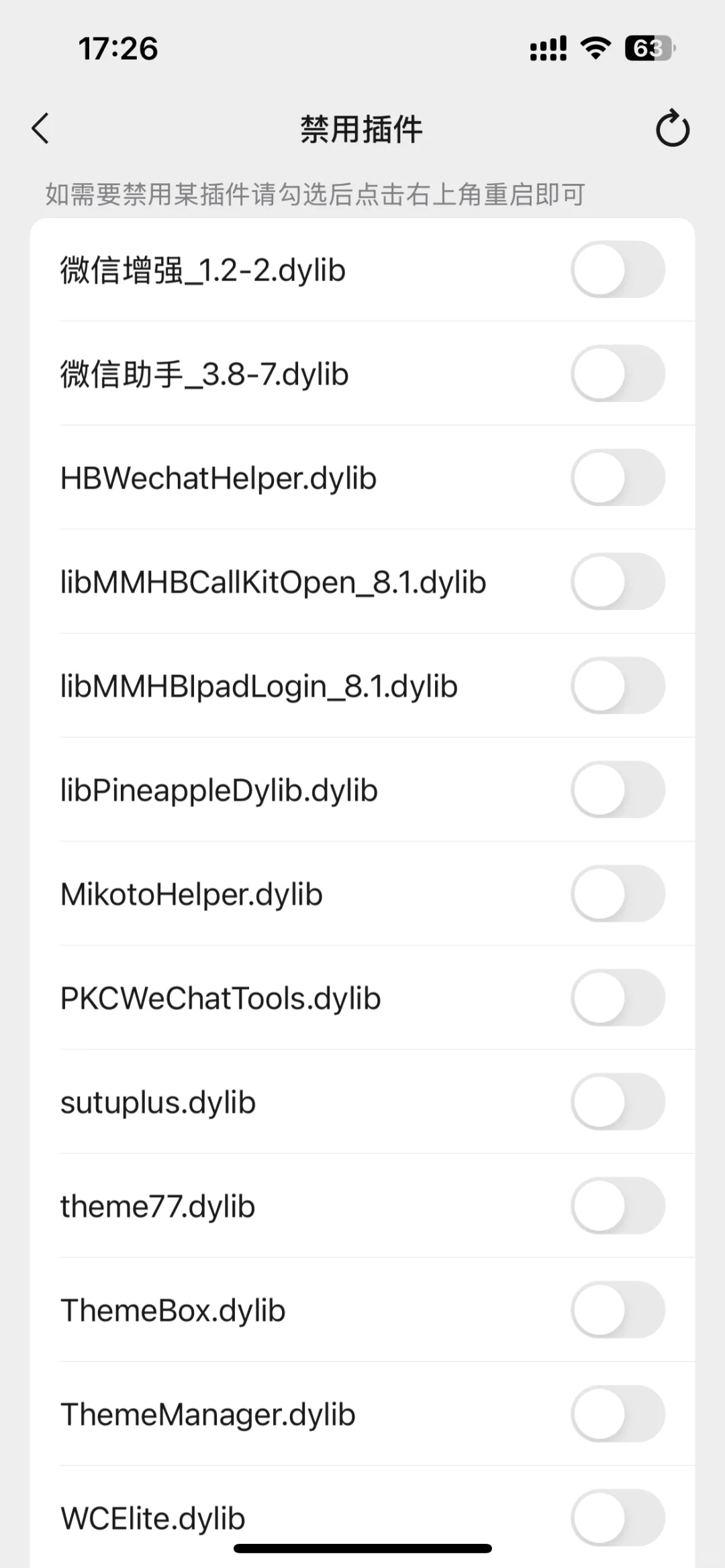This screenshot has width=725, height=1568.
Task: Tap the Wi-Fi status icon
Action: click(595, 48)
